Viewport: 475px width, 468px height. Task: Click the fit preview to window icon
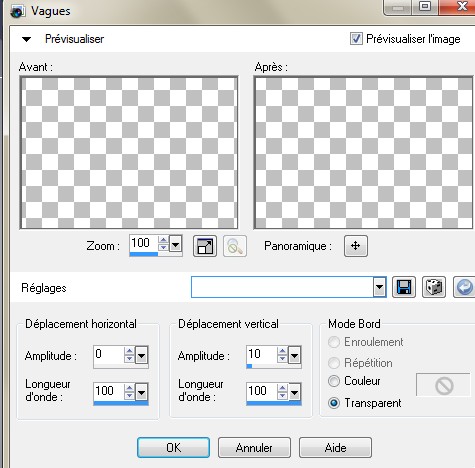pyautogui.click(x=205, y=246)
